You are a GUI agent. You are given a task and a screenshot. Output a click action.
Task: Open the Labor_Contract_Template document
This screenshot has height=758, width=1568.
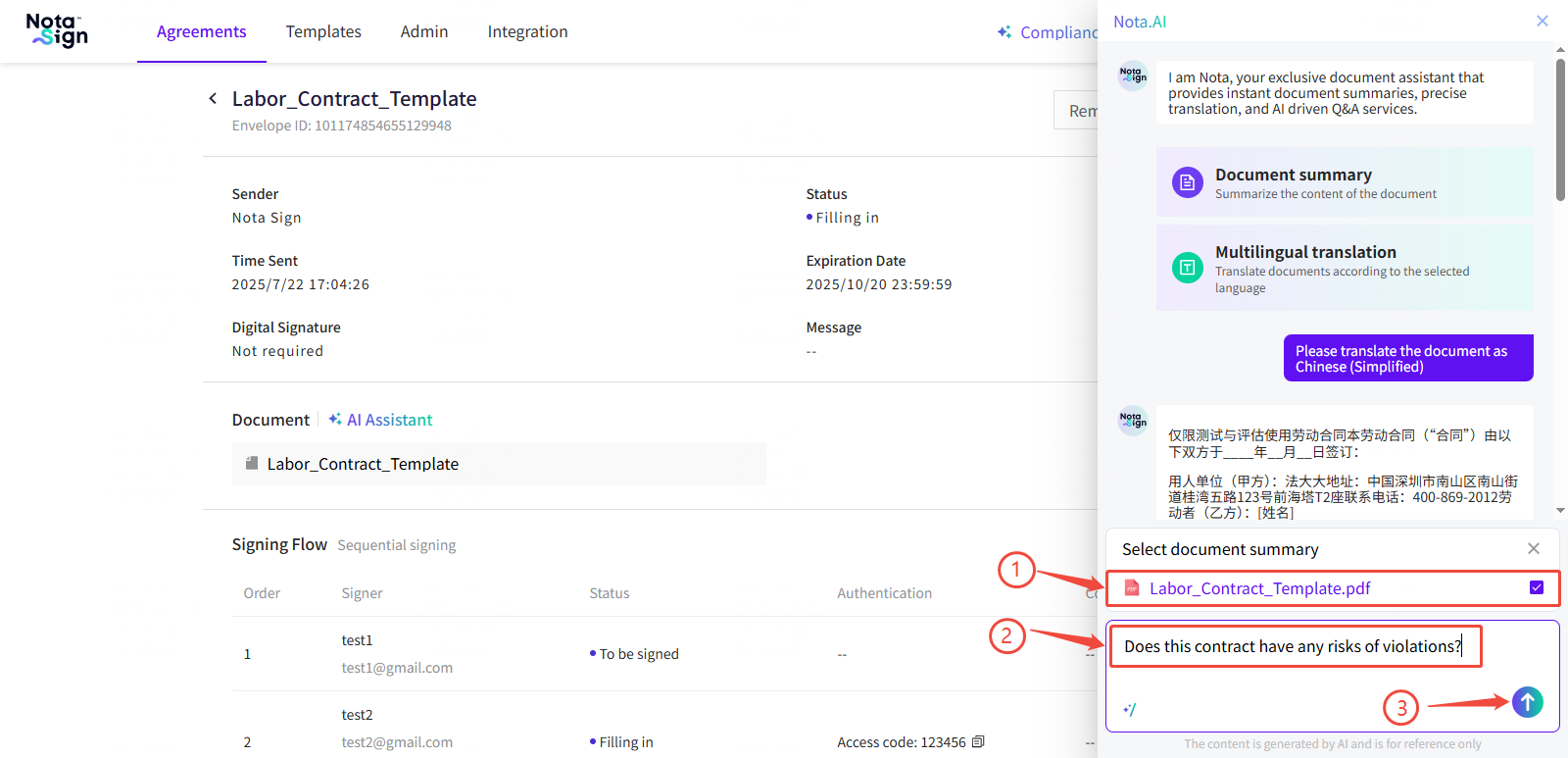[x=363, y=464]
